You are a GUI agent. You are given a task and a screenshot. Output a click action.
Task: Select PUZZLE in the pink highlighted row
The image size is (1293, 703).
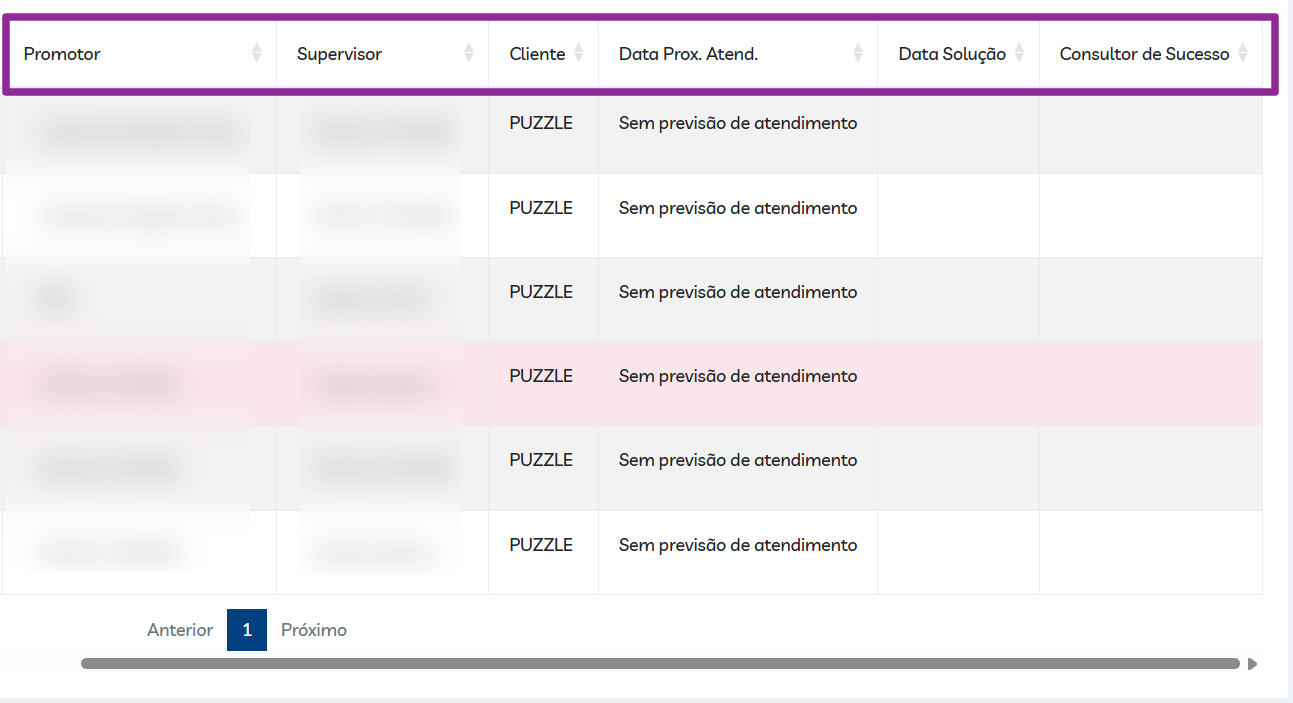click(541, 376)
